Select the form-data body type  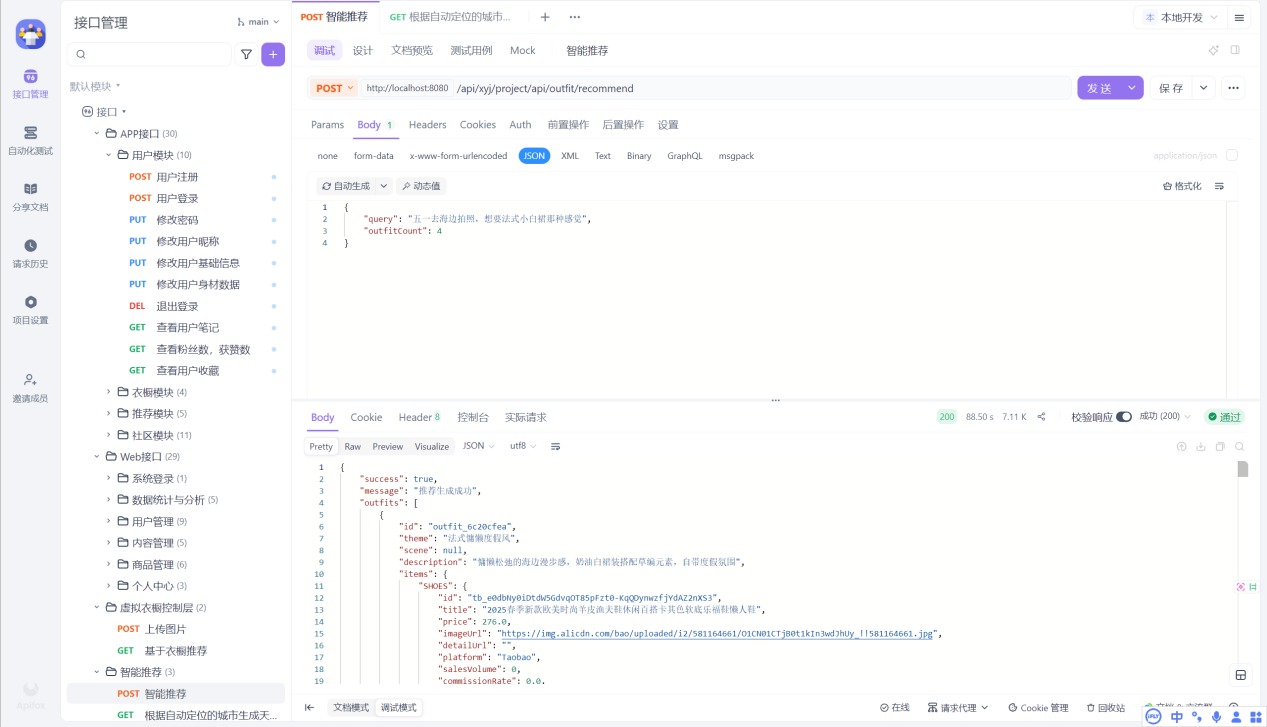[x=374, y=156]
